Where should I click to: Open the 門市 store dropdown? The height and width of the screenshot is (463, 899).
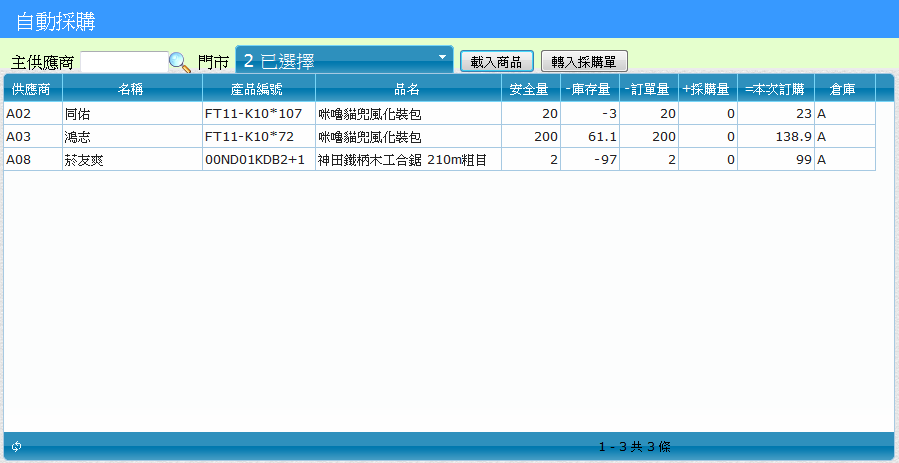tap(344, 60)
